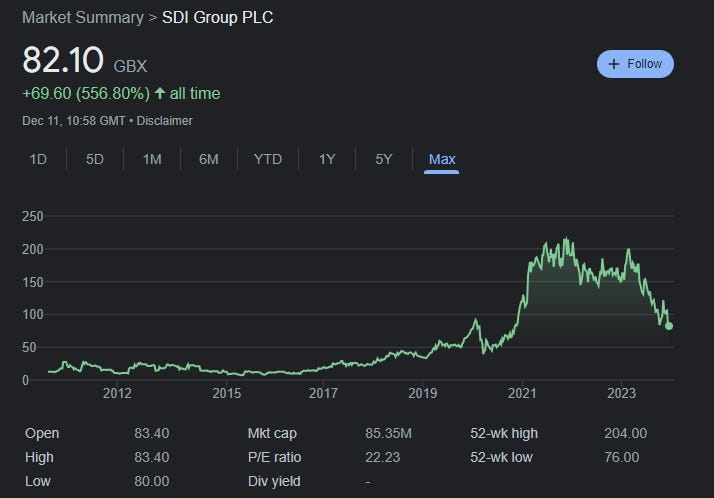Click the 150 y-axis label
Image resolution: width=714 pixels, height=498 pixels.
[x=33, y=282]
